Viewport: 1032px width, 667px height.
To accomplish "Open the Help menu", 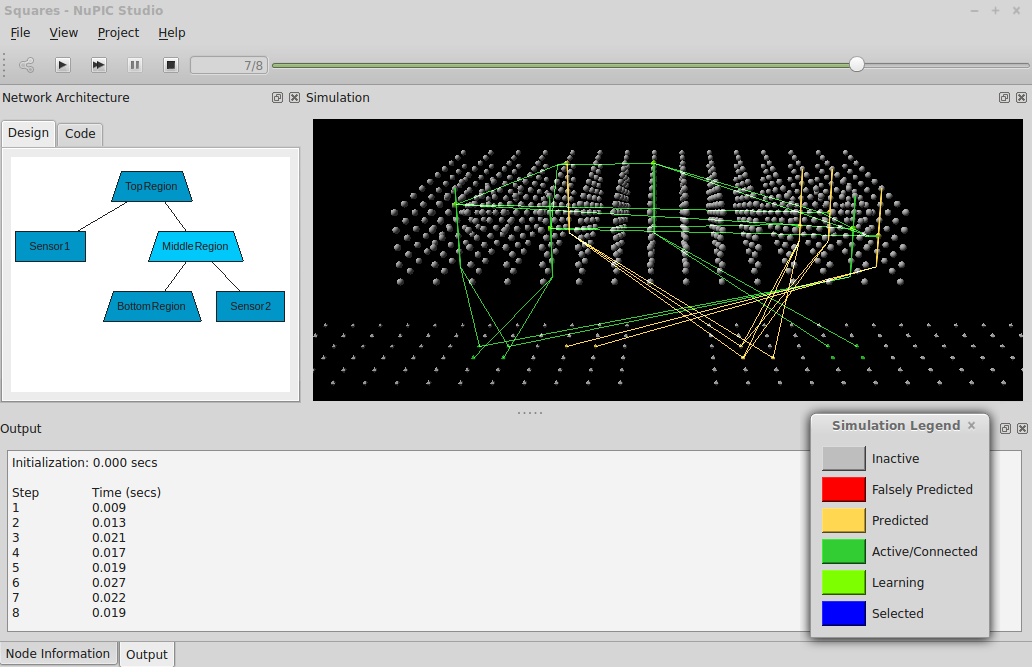I will (172, 33).
